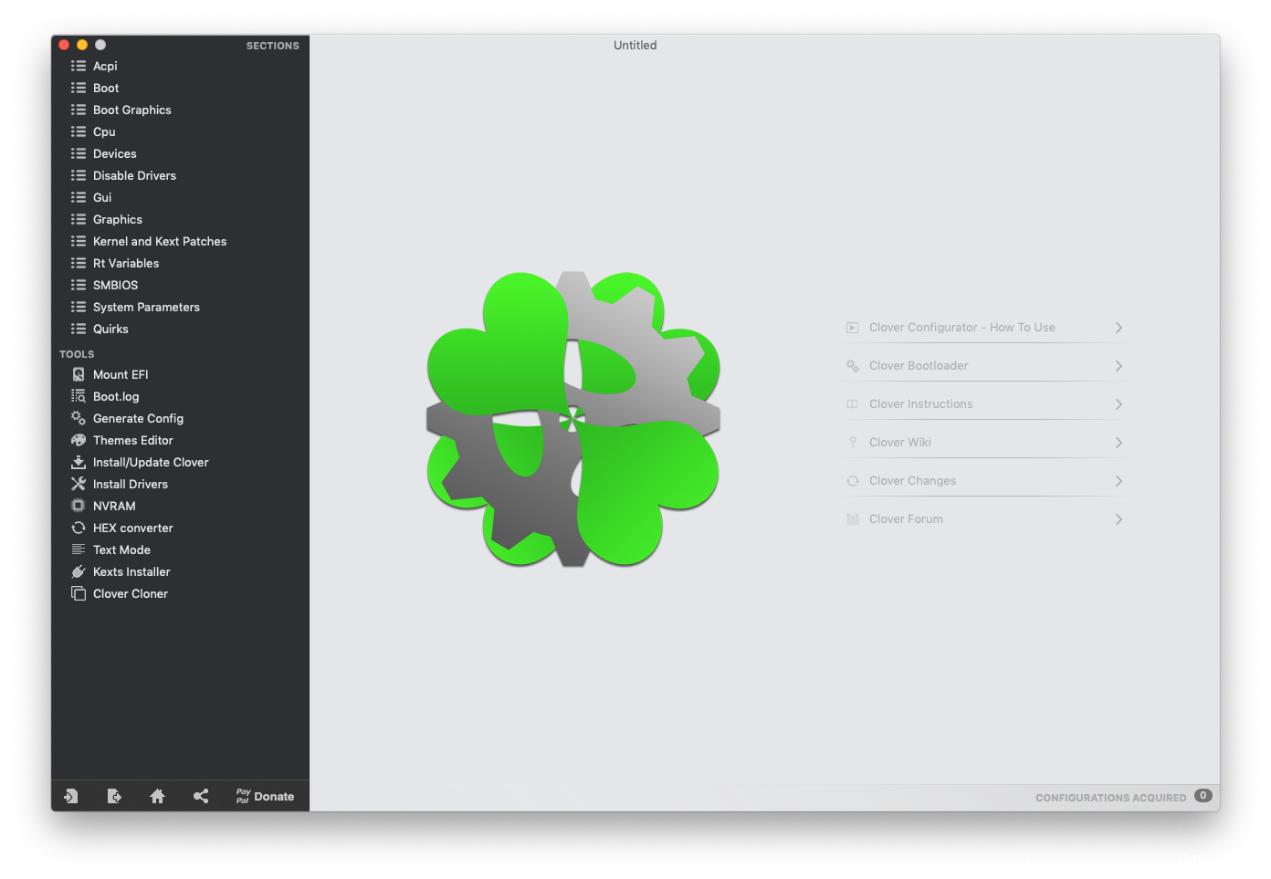The width and height of the screenshot is (1271, 879).
Task: Click the SMBIOS section list icon
Action: 78,286
